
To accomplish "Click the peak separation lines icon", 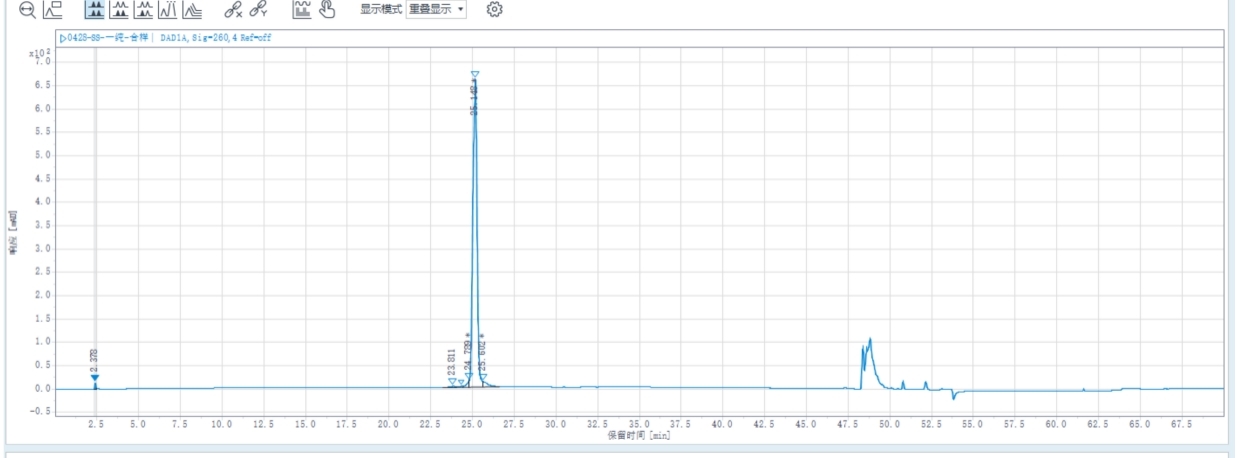I will [x=167, y=10].
